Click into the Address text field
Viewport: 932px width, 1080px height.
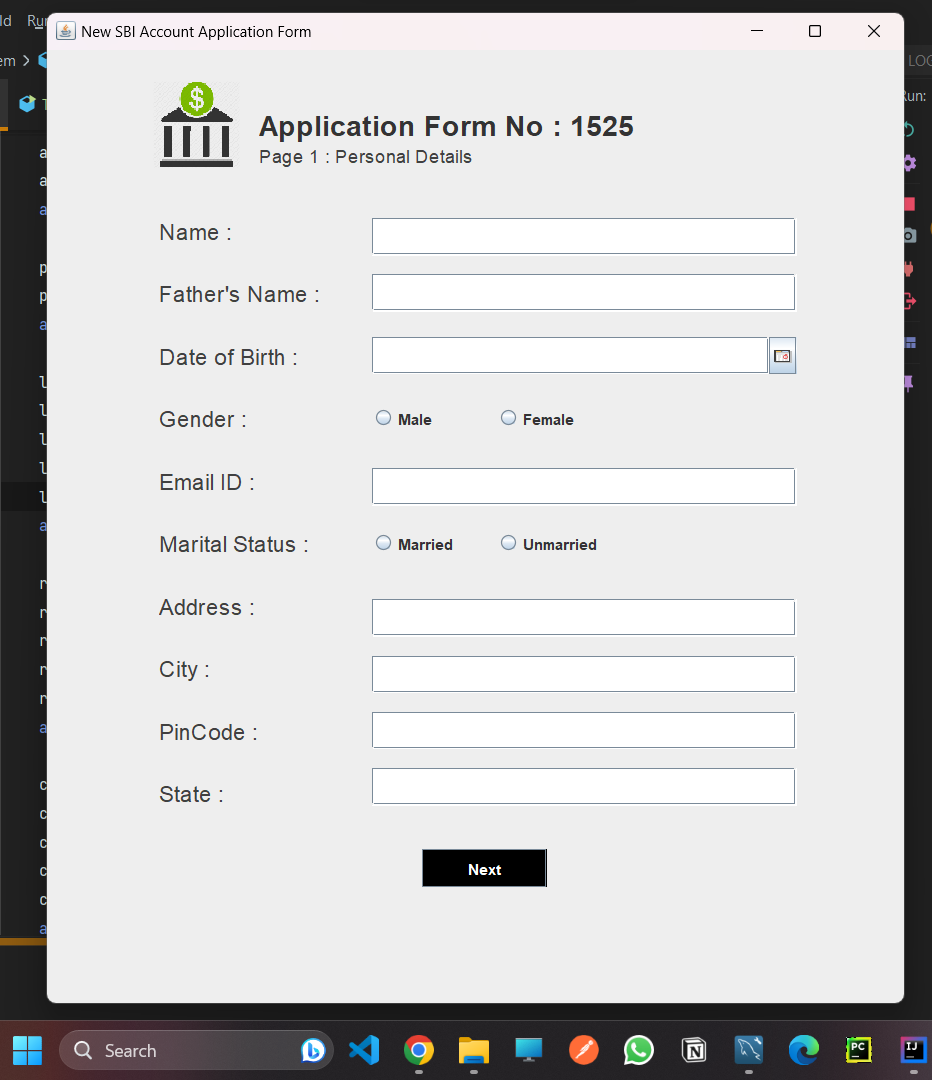pyautogui.click(x=583, y=617)
